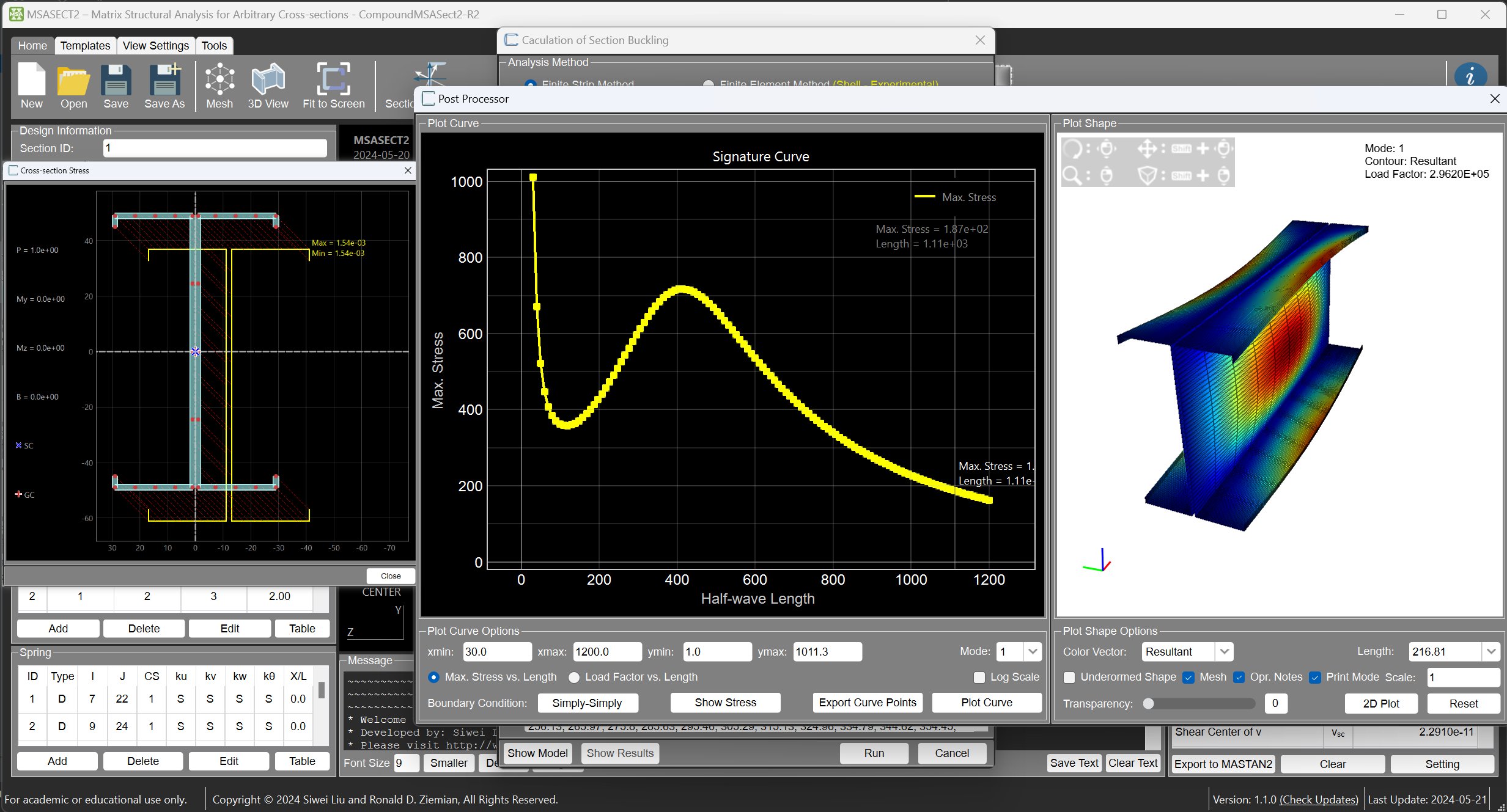Click the ymin input field
Viewport: 1507px width, 812px height.
click(717, 651)
